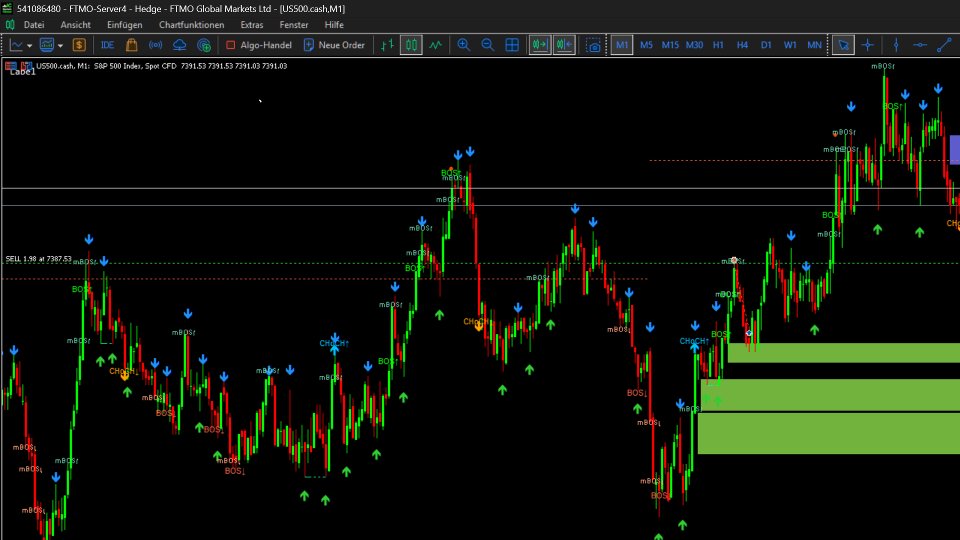Open the Market shopping bag icon
960x540 pixels.
click(131, 45)
